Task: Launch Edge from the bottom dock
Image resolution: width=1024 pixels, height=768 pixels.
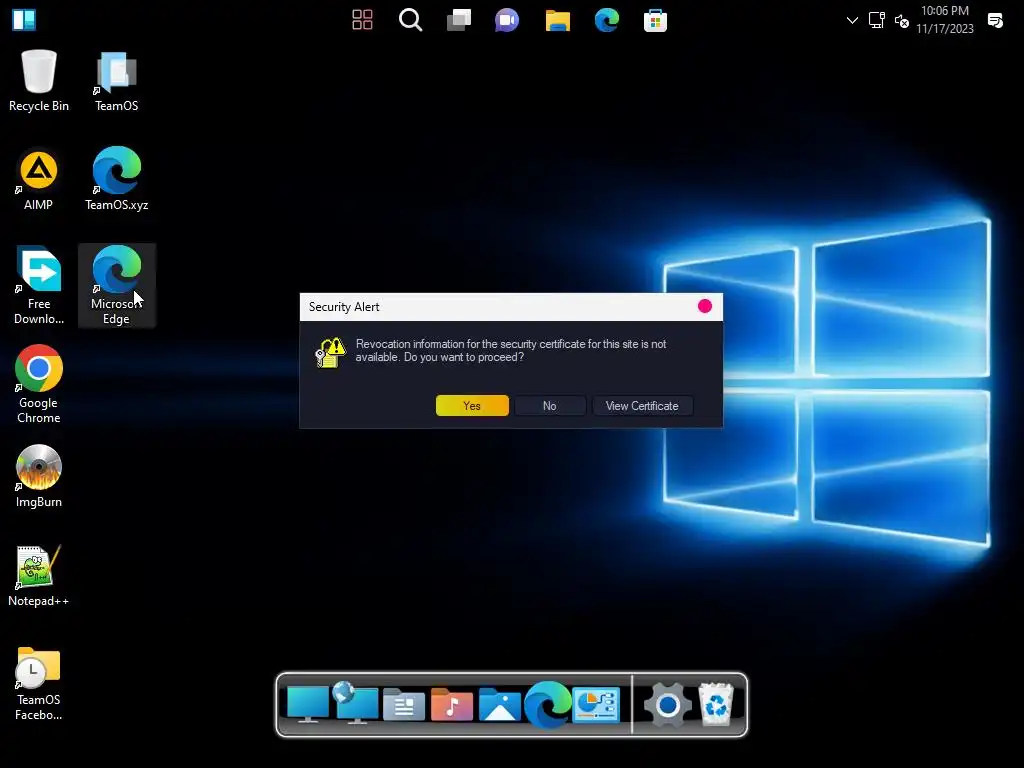Action: (547, 704)
